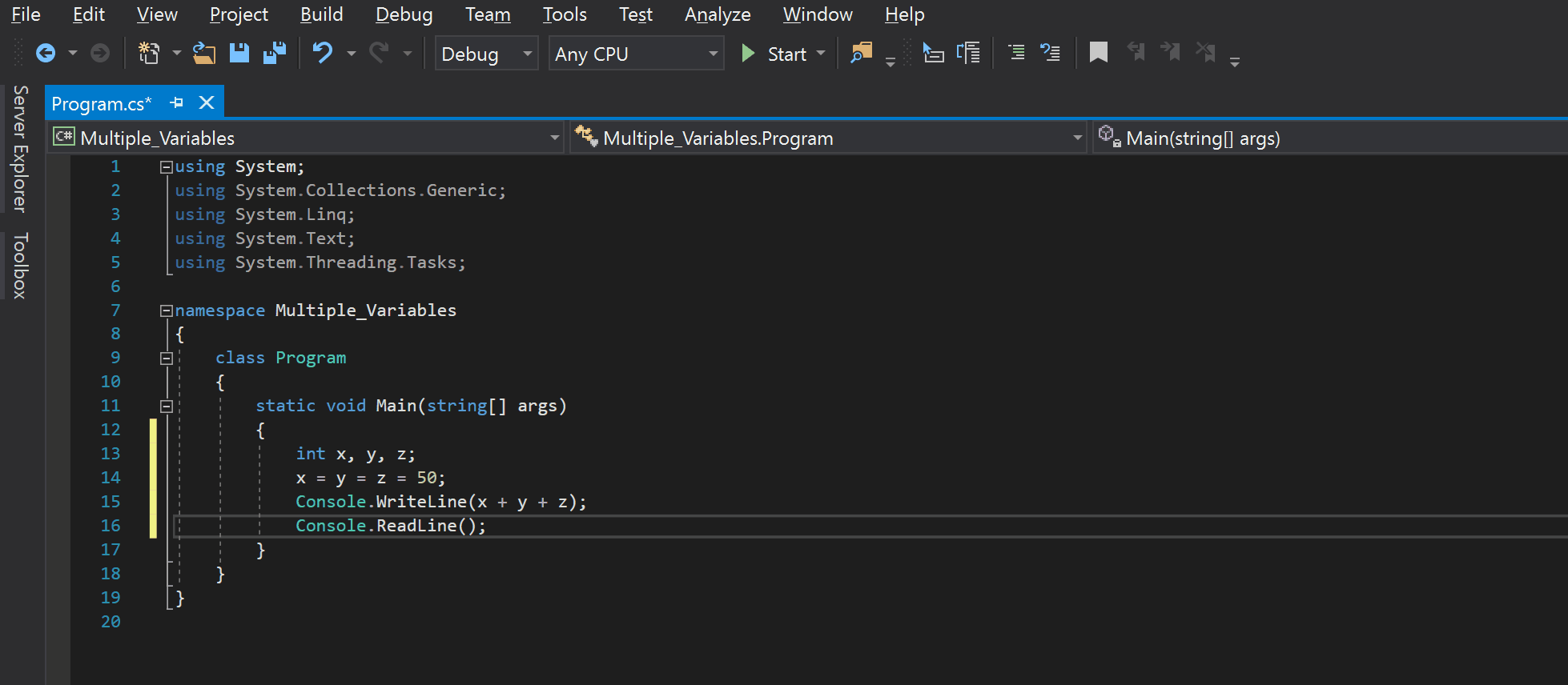Click the green Start play icon
This screenshot has width=1568, height=685.
(748, 54)
